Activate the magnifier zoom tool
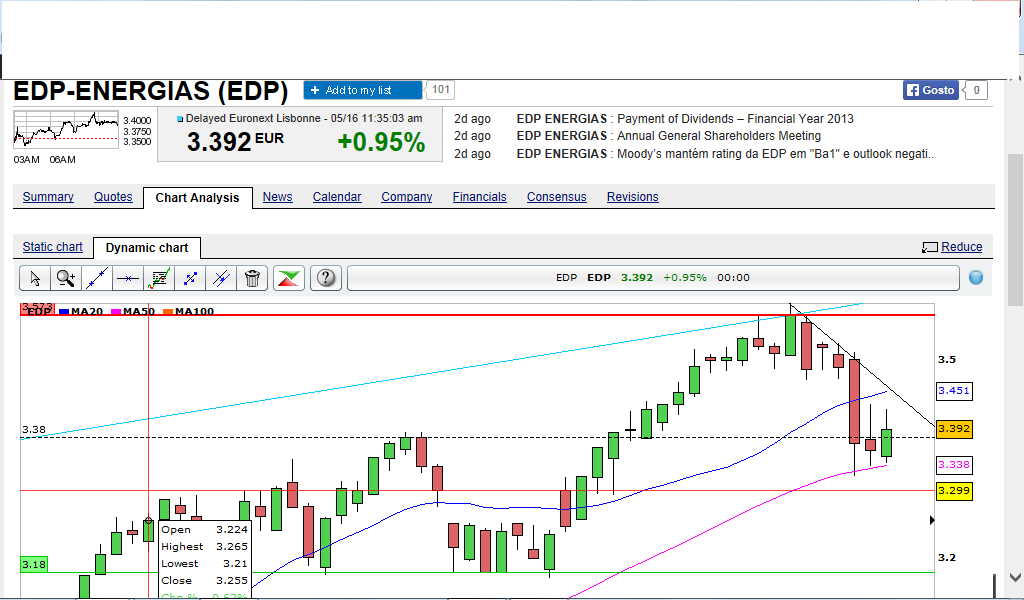This screenshot has width=1024, height=600. tap(65, 278)
